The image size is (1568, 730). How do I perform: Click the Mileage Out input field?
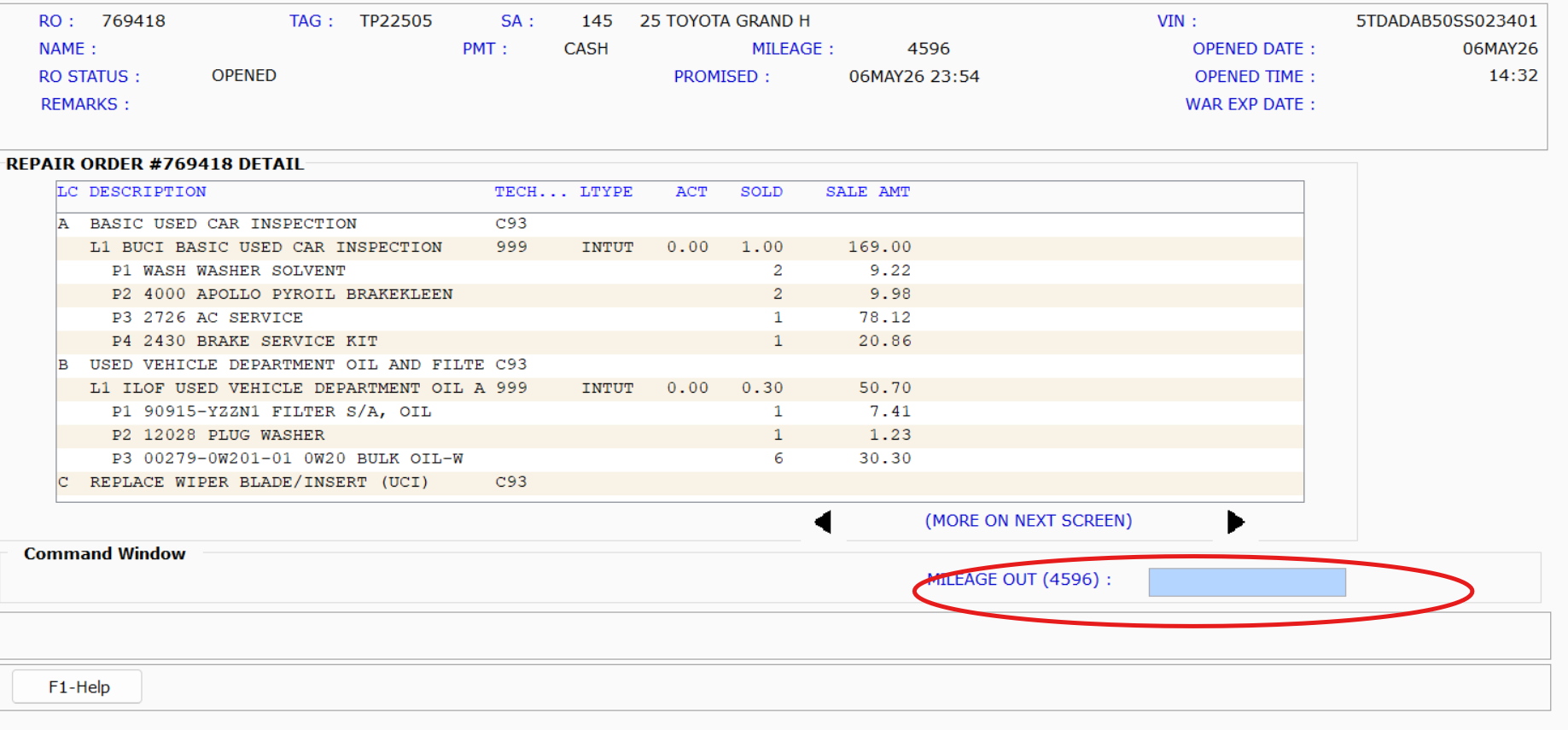[x=1247, y=582]
